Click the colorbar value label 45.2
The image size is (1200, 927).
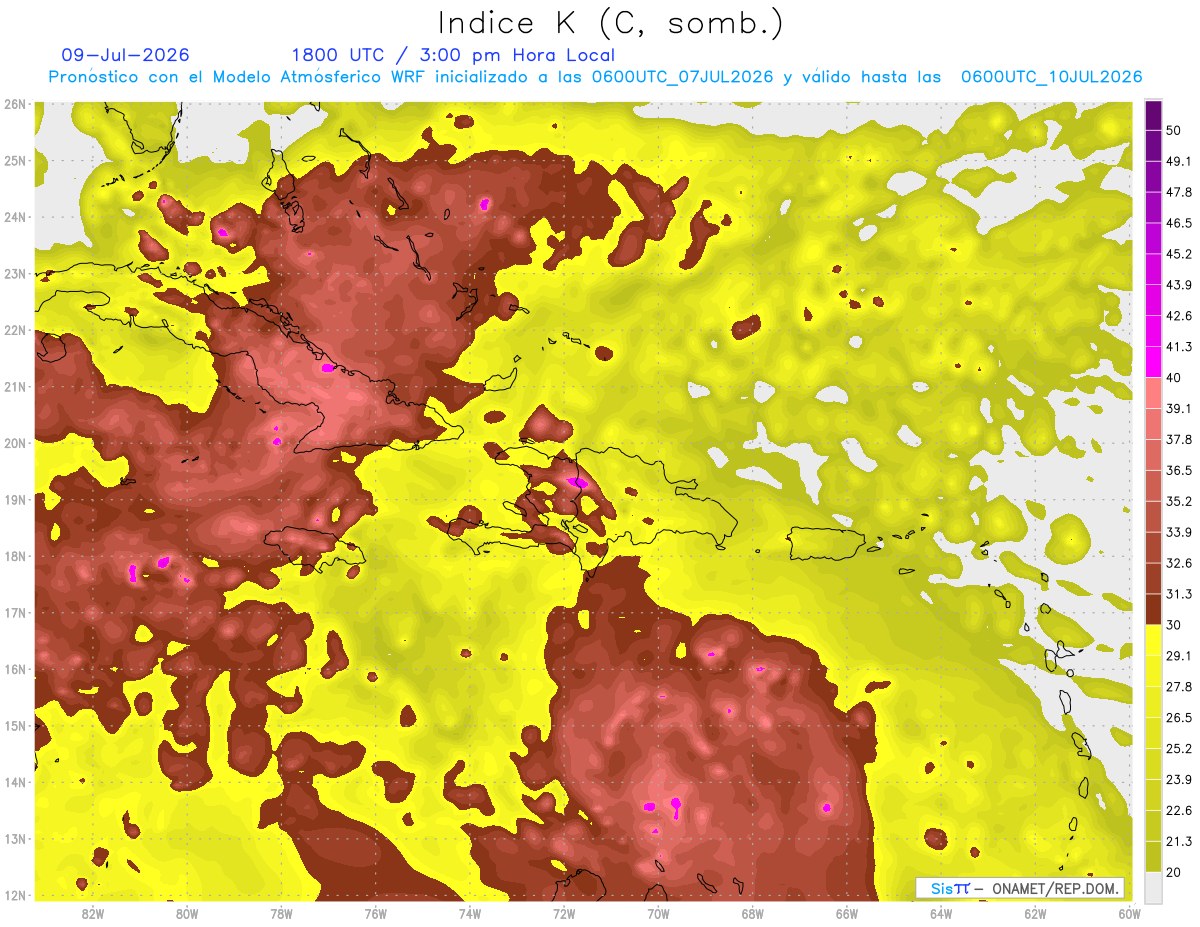pyautogui.click(x=1178, y=254)
